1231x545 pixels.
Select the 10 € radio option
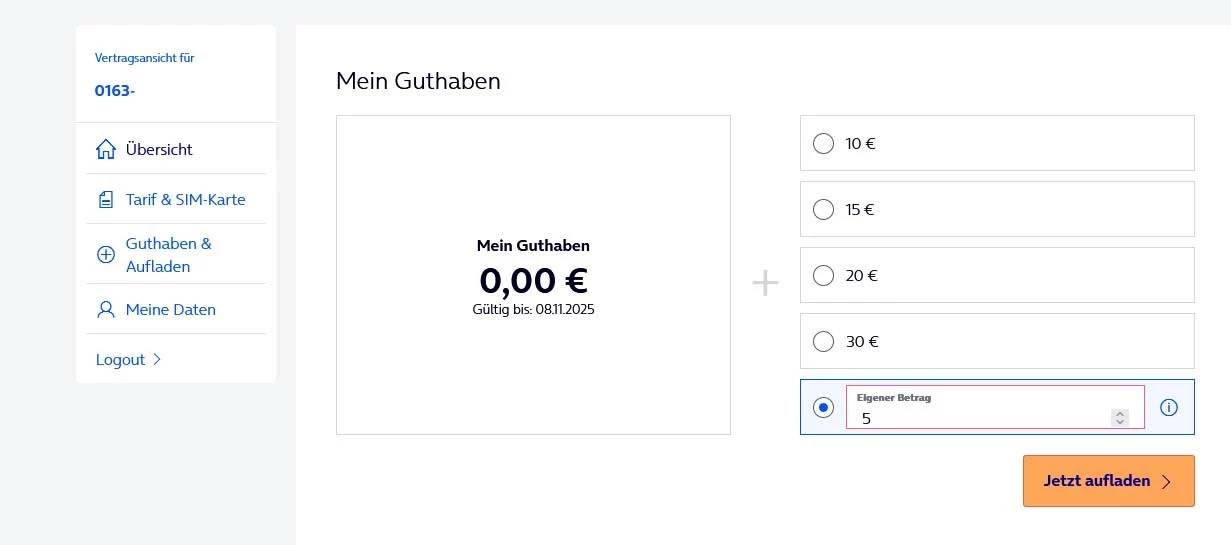click(x=823, y=144)
